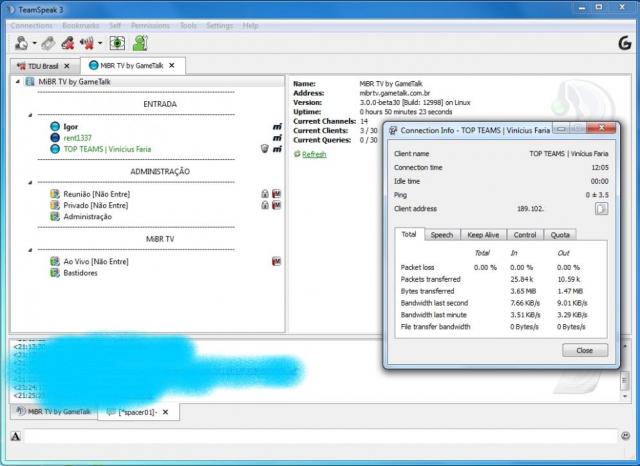The width and height of the screenshot is (640, 466).
Task: Select the [*spacer01]- chat tab
Action: pos(138,412)
